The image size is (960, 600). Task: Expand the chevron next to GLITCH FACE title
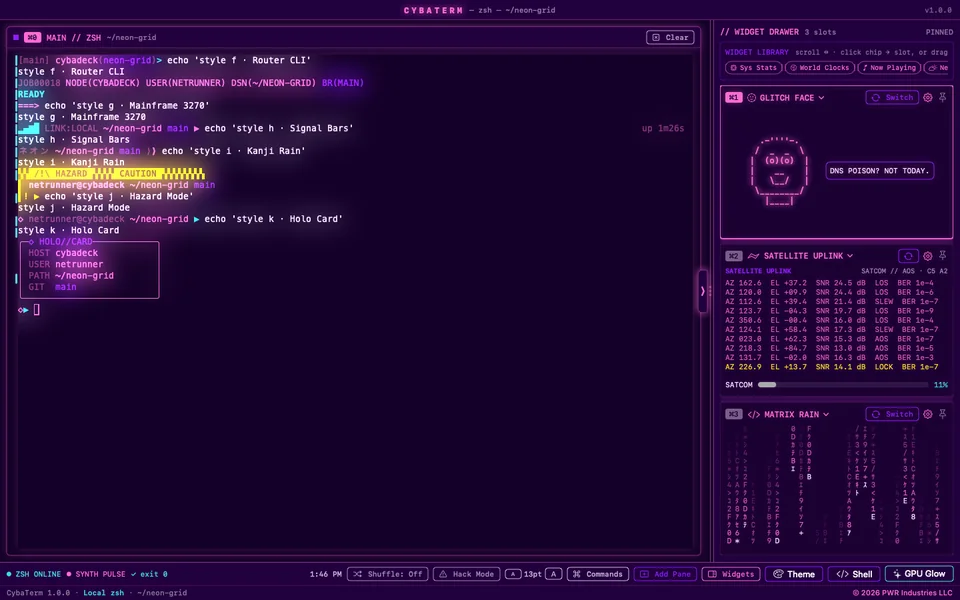click(821, 98)
